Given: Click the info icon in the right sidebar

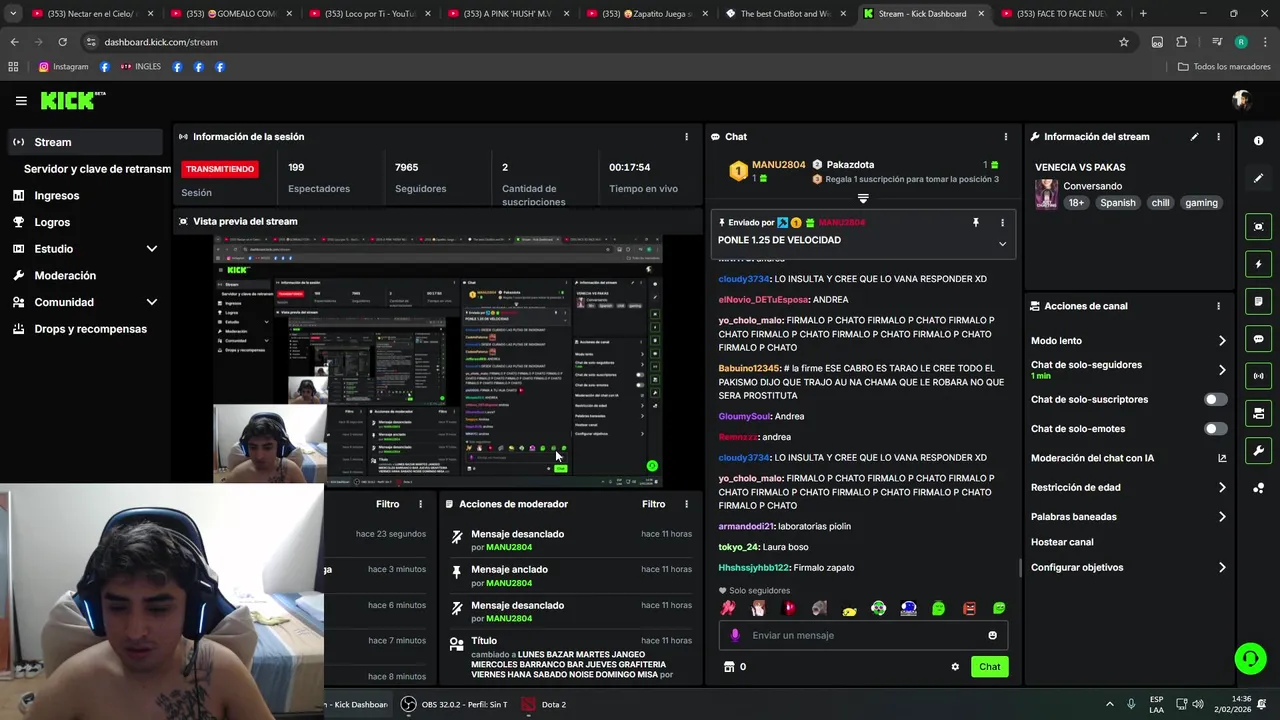Looking at the screenshot, I should click(x=1259, y=141).
